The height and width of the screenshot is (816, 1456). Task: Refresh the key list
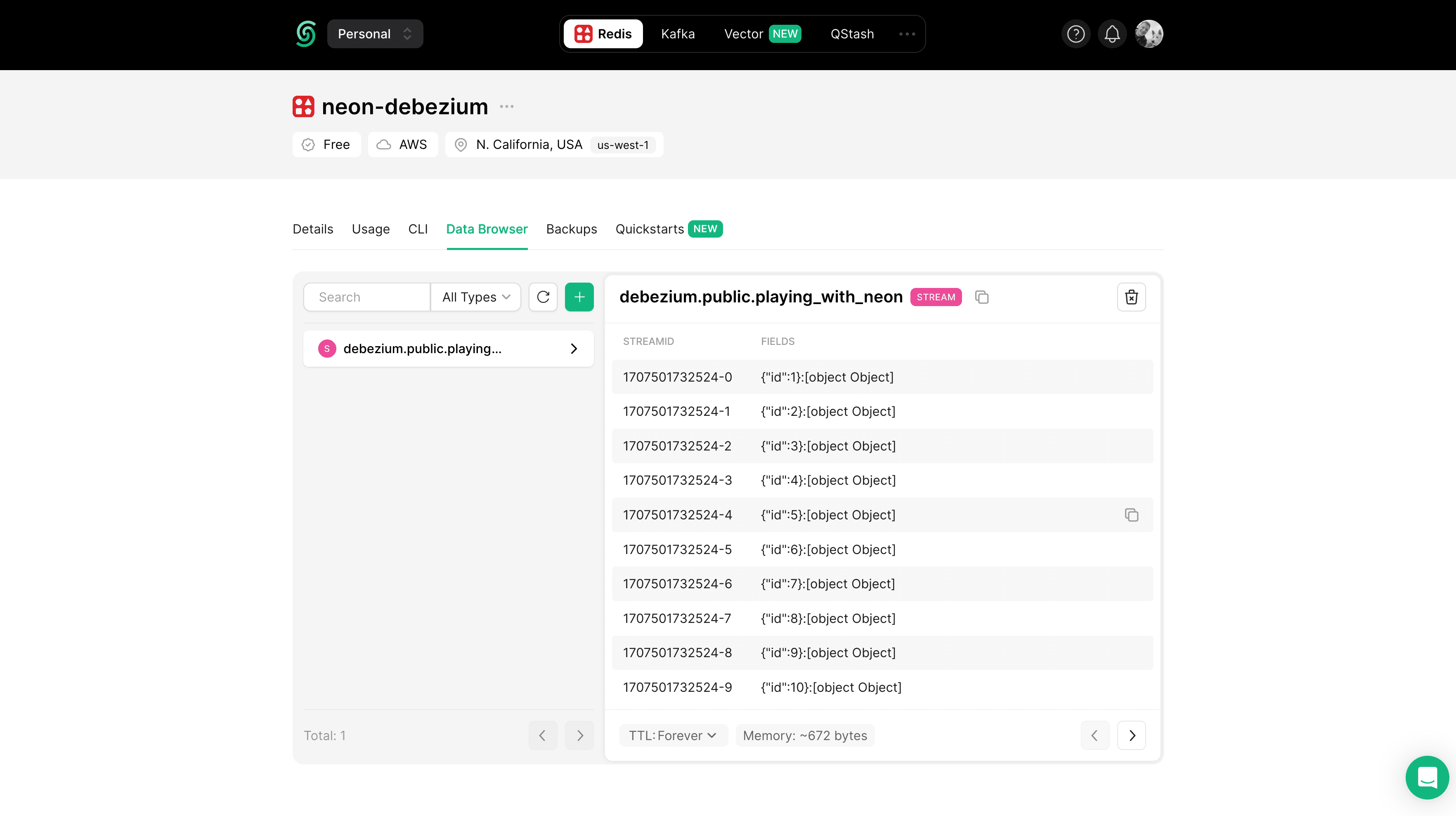click(543, 297)
